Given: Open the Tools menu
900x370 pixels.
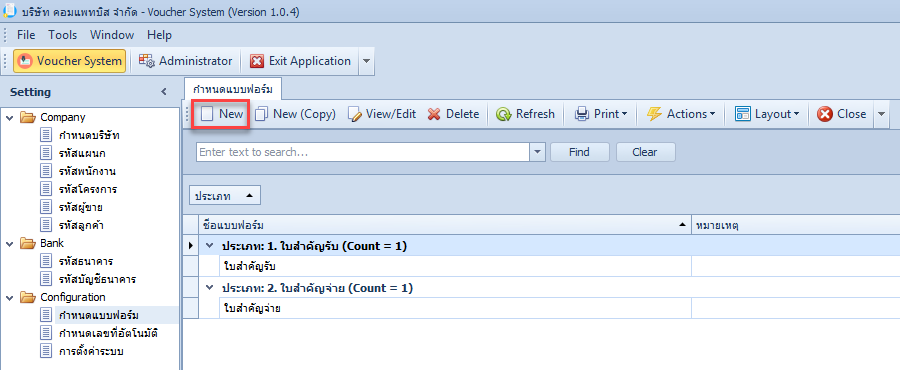Looking at the screenshot, I should tap(63, 35).
